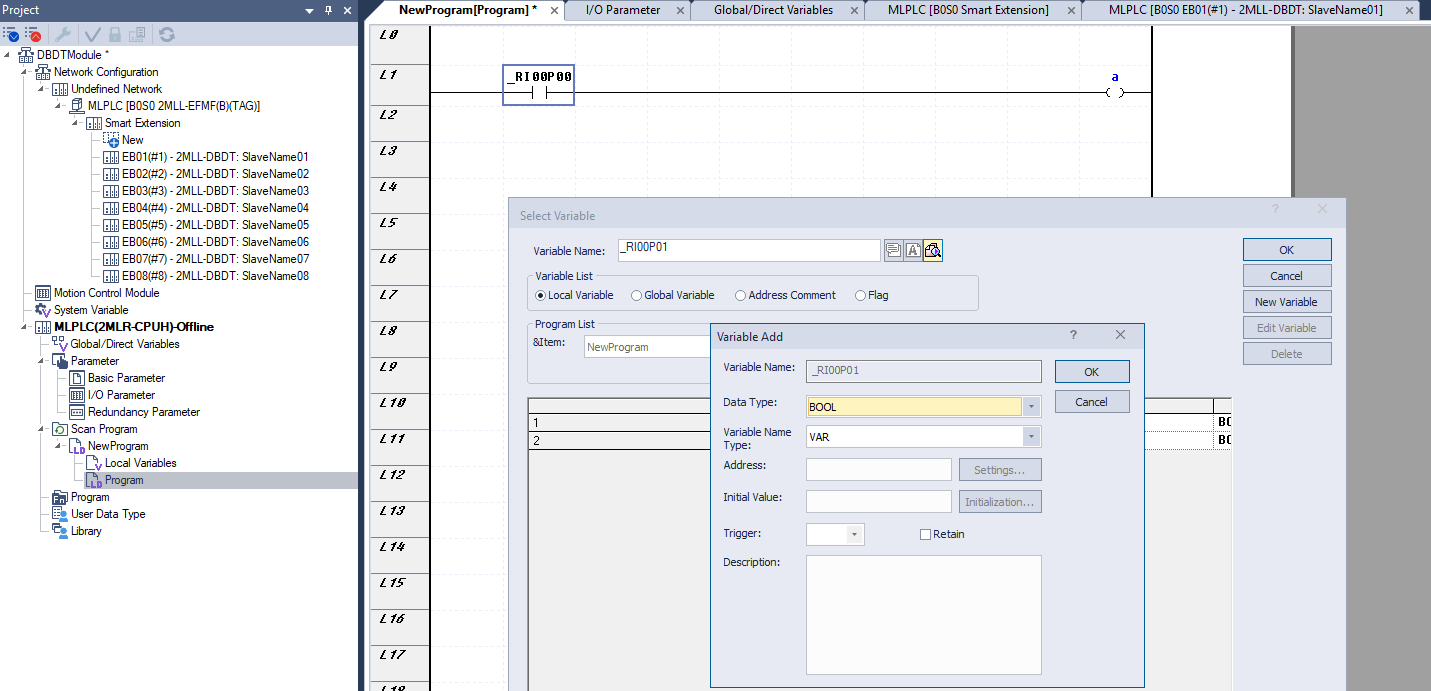Click the Address input field
Screen dimensions: 1431x691
[x=879, y=470]
